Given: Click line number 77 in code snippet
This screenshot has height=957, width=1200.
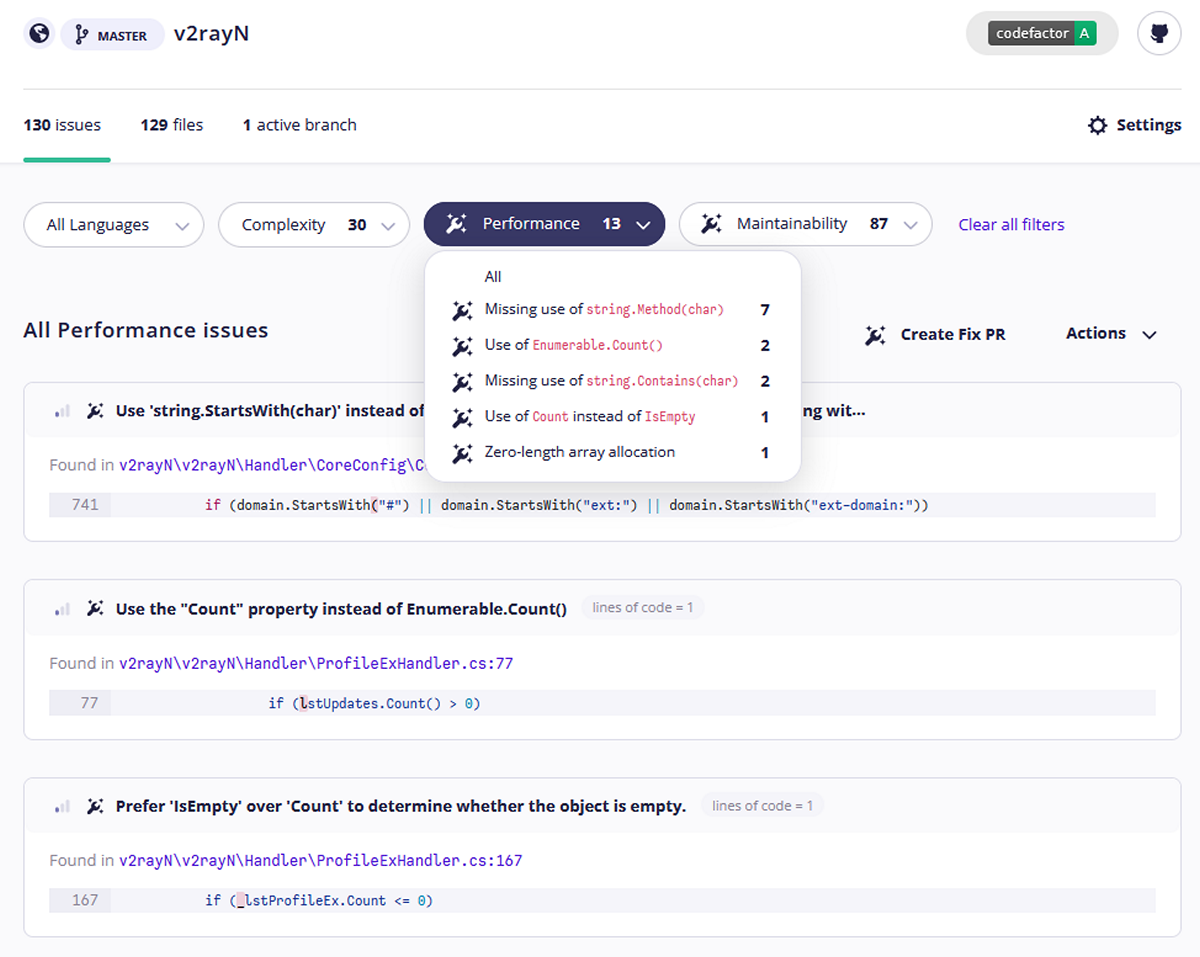Looking at the screenshot, I should point(89,703).
